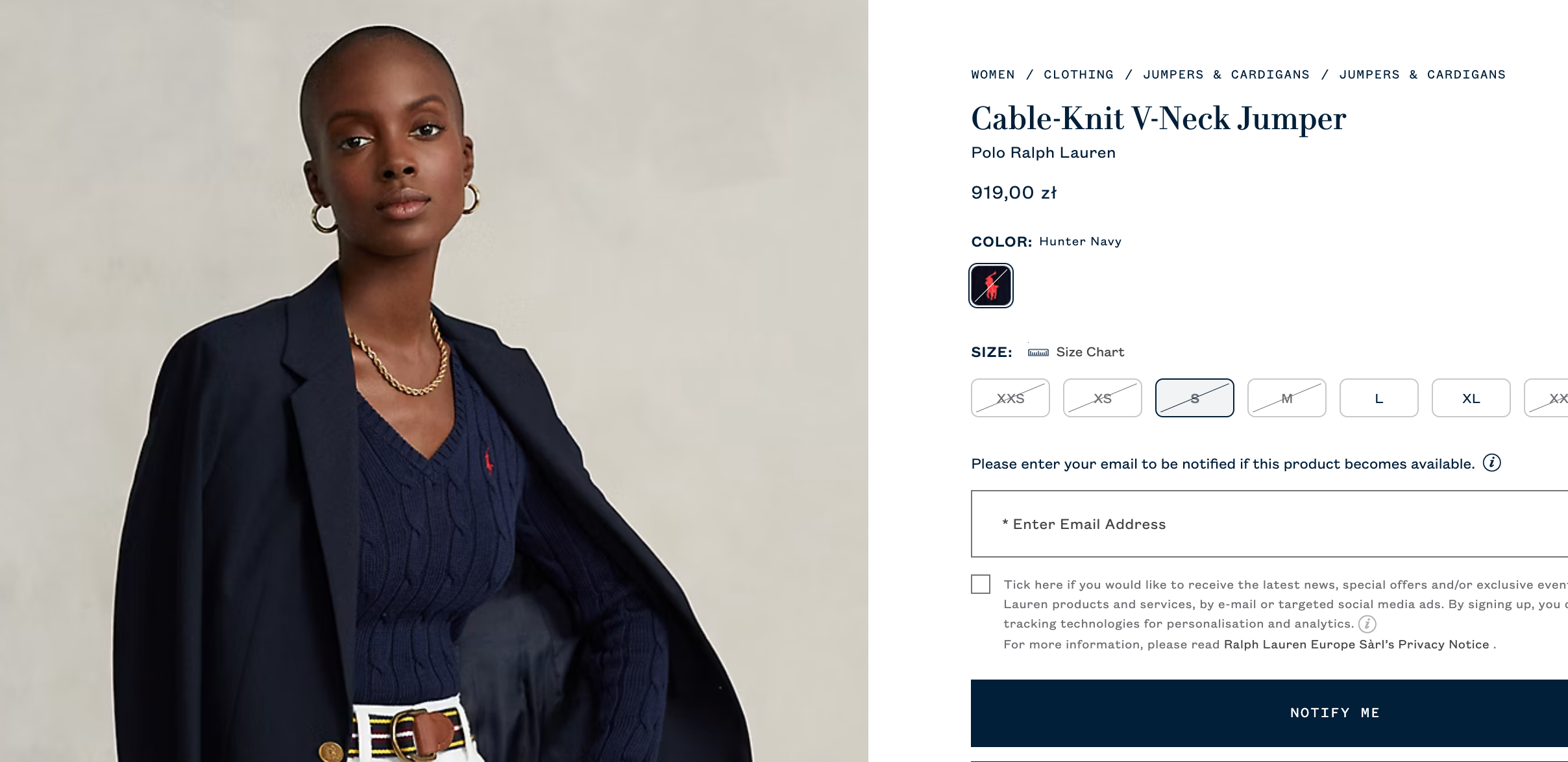1568x762 pixels.
Task: Open Ralph Lauren Europe Sàrl's Privacy Notice
Action: coord(1356,645)
